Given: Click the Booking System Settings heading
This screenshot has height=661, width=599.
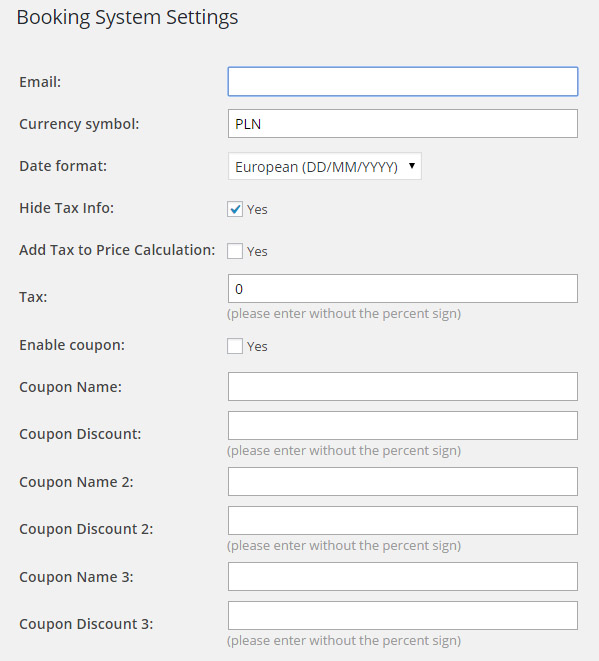Looking at the screenshot, I should click(x=127, y=18).
